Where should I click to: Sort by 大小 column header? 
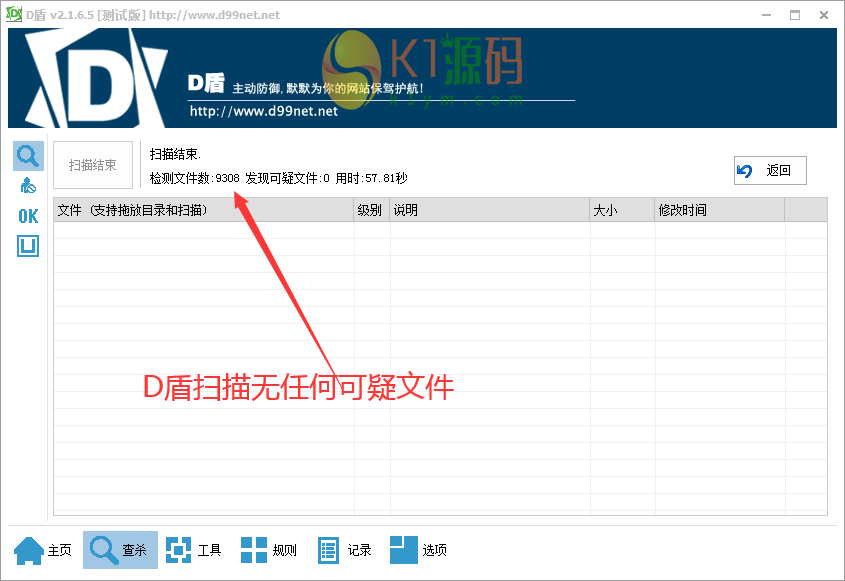(x=622, y=210)
